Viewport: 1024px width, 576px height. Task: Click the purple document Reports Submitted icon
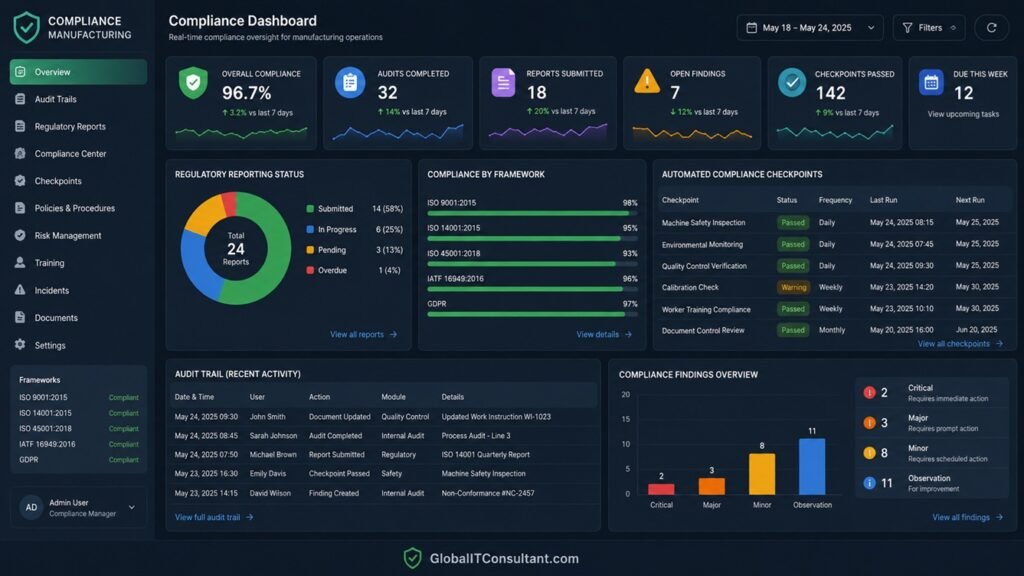(504, 83)
